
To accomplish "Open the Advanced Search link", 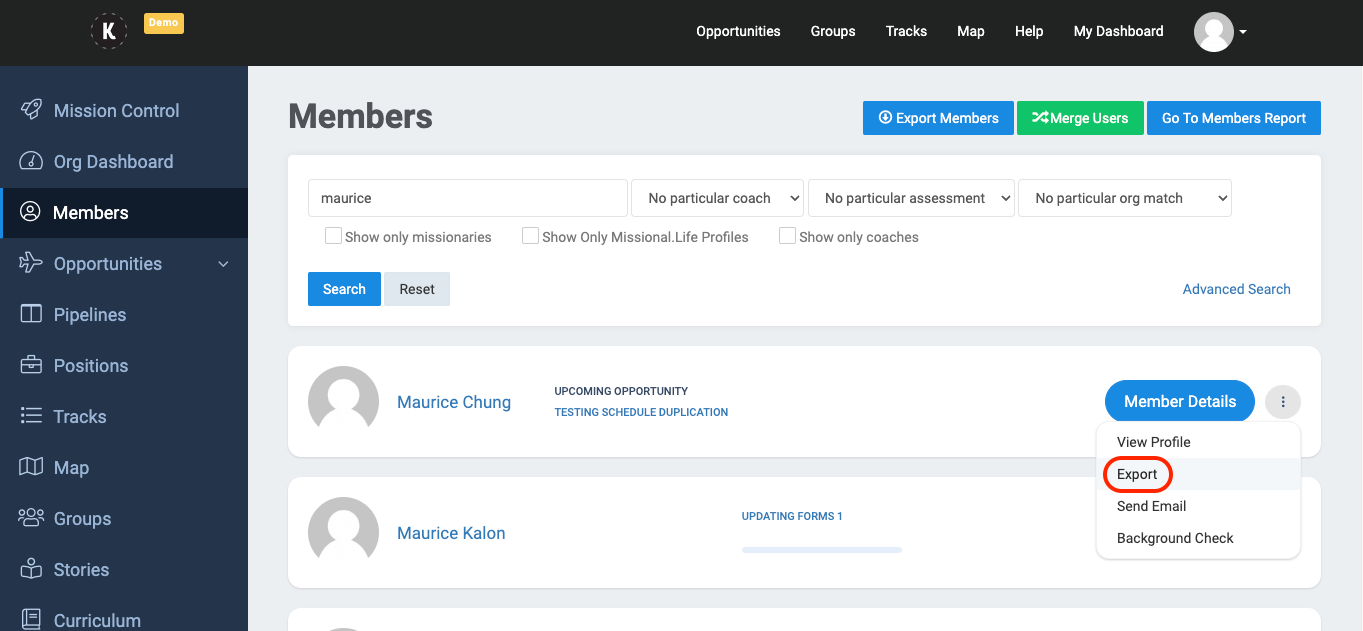I will click(1236, 289).
